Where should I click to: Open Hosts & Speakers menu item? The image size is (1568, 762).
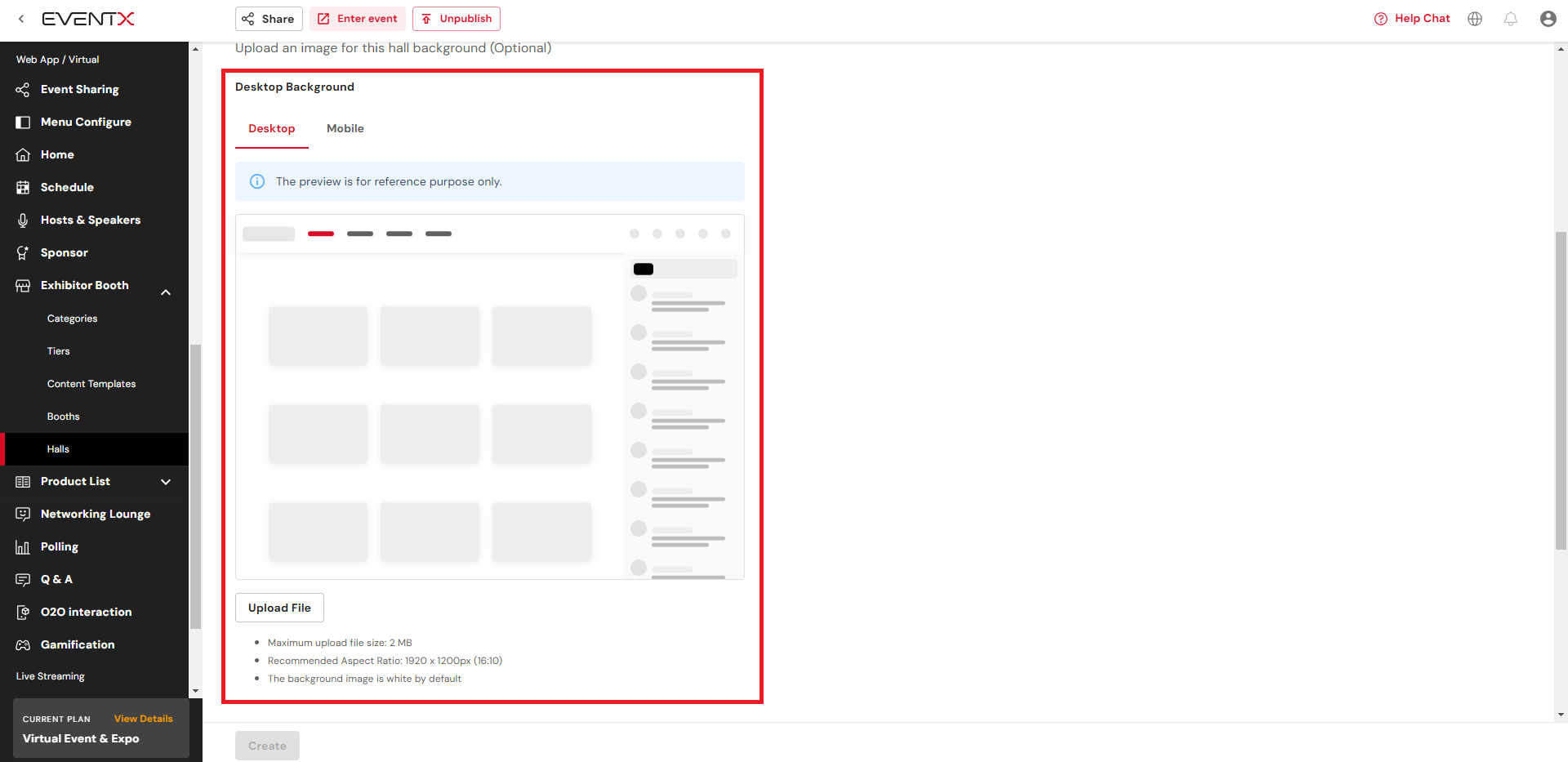pos(91,221)
